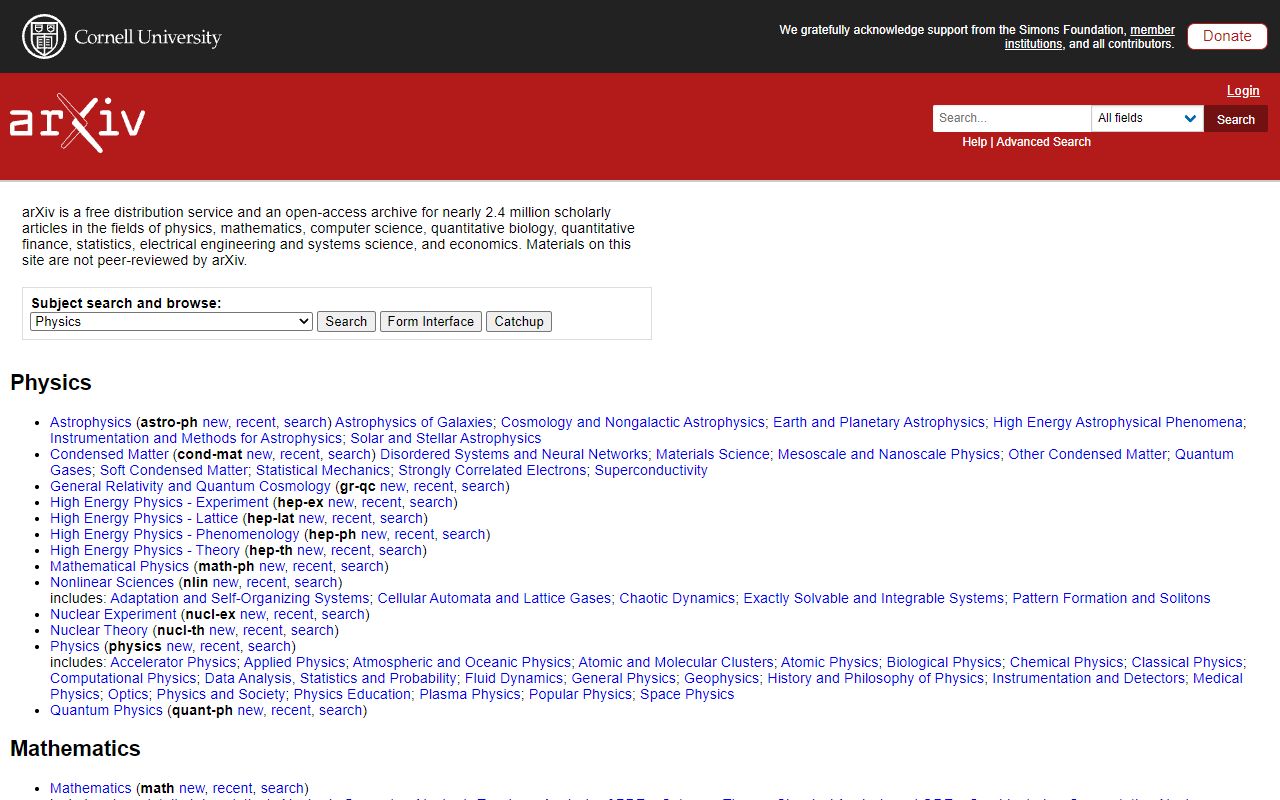Open Advanced Search

coord(1043,142)
